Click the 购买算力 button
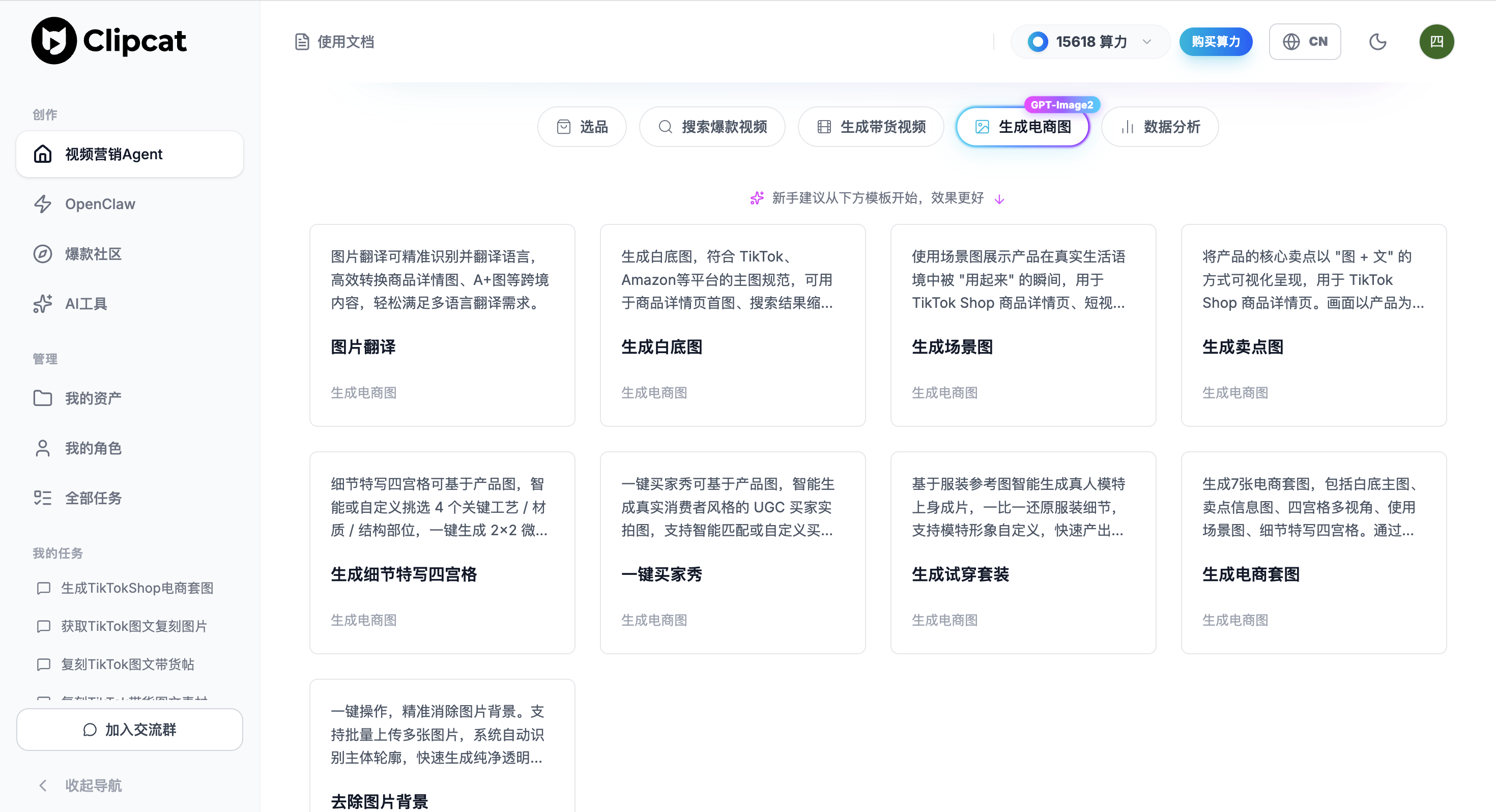Screen dimensions: 1496x812 [1216, 42]
